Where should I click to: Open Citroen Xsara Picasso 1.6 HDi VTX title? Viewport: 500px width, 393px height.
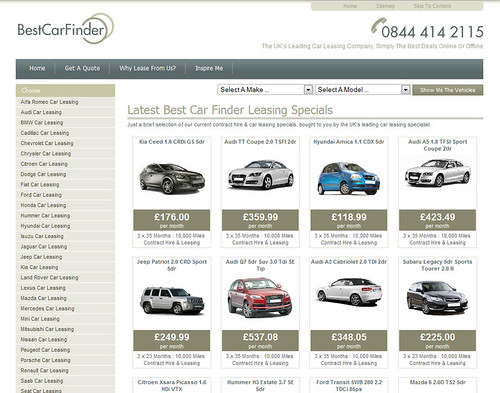click(x=172, y=386)
